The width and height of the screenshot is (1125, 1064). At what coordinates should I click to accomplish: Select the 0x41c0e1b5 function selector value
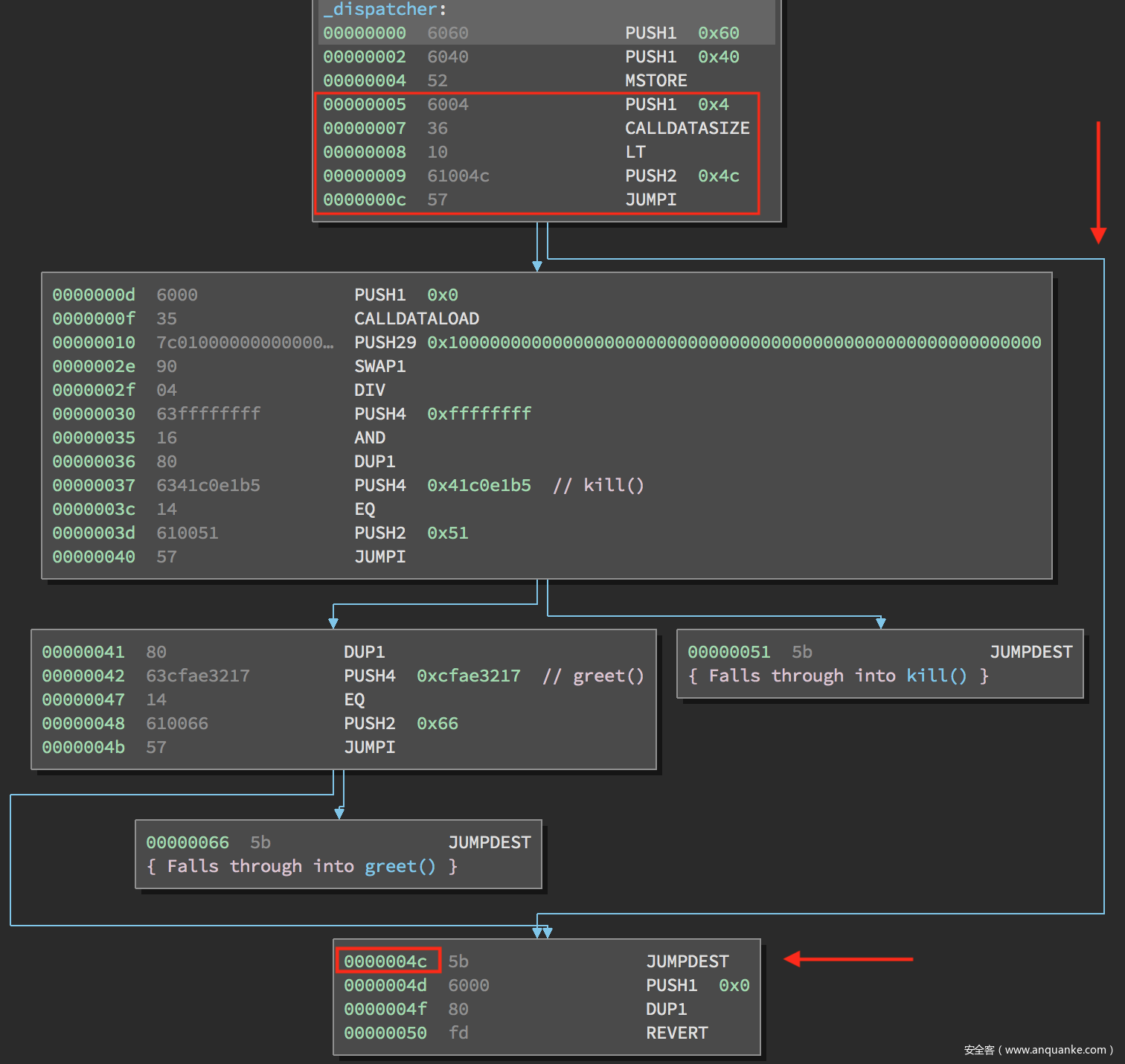pyautogui.click(x=478, y=485)
